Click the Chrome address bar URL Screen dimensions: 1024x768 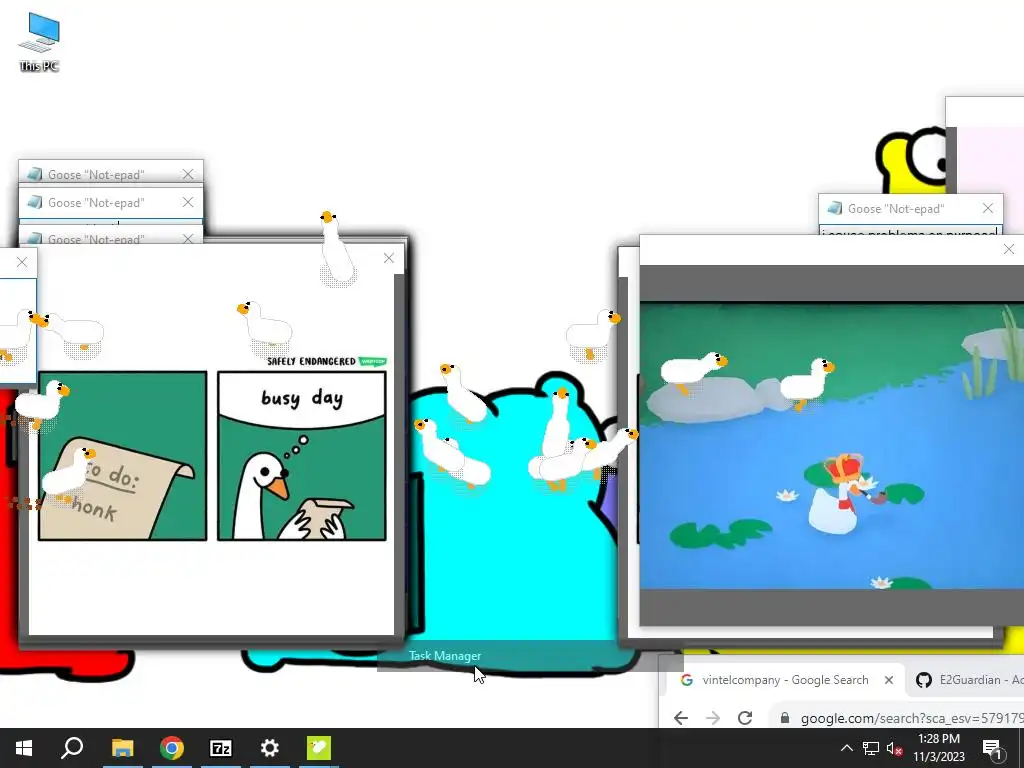click(912, 718)
